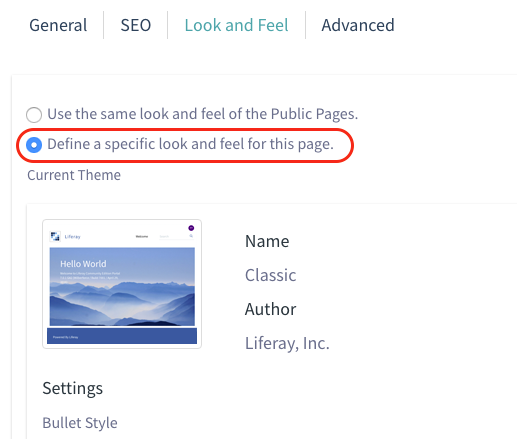This screenshot has width=517, height=439.
Task: Switch to the General tab
Action: (58, 25)
